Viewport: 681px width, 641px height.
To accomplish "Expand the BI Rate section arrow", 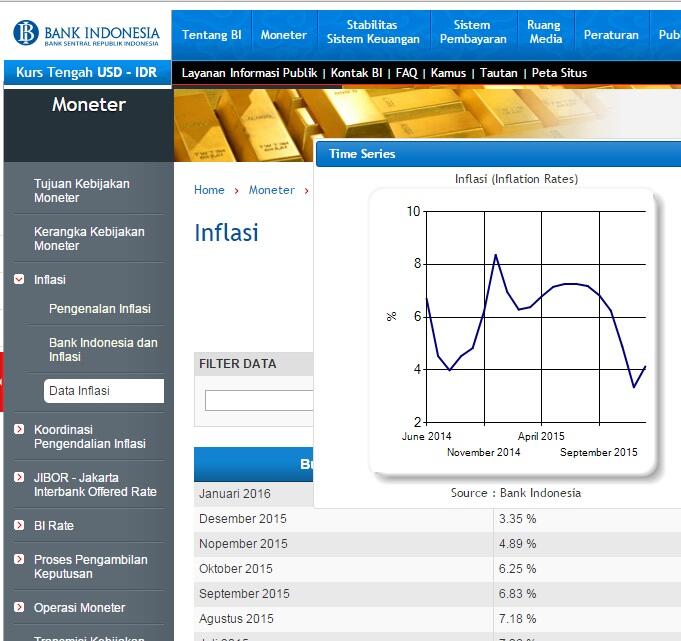I will (x=19, y=525).
